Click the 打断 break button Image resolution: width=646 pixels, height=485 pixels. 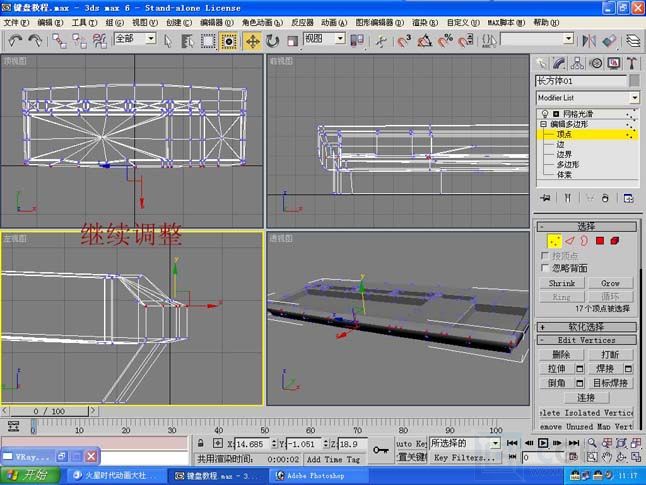tap(610, 354)
